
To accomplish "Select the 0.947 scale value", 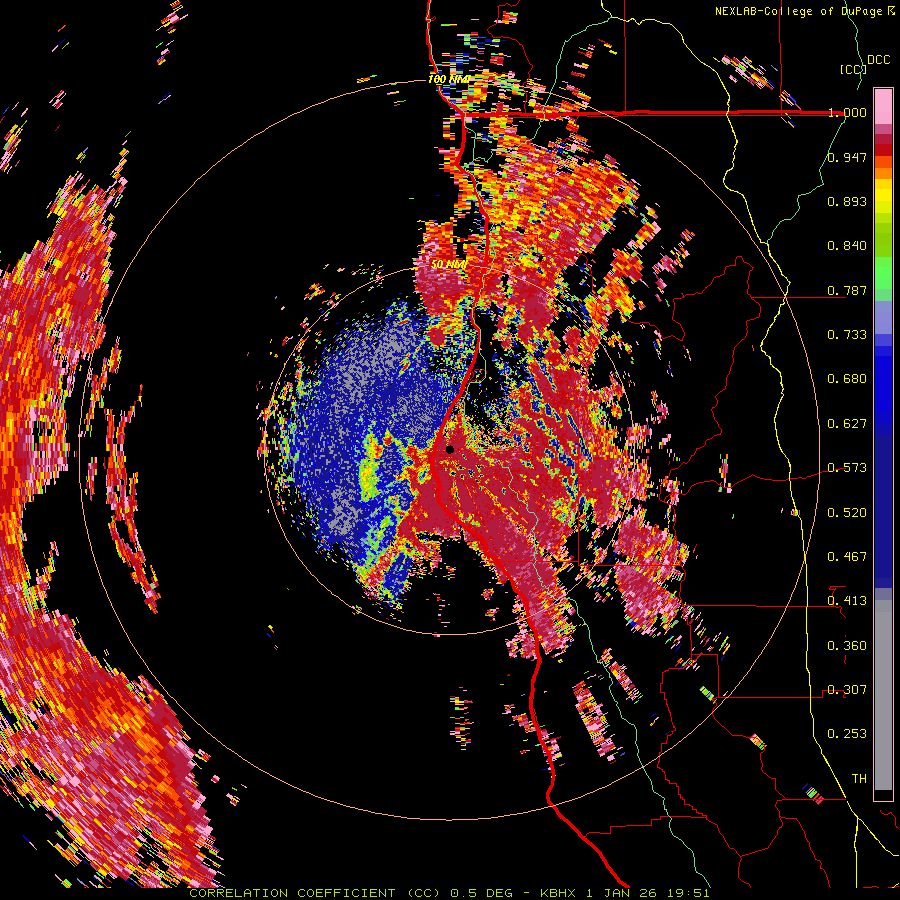I will coord(847,157).
